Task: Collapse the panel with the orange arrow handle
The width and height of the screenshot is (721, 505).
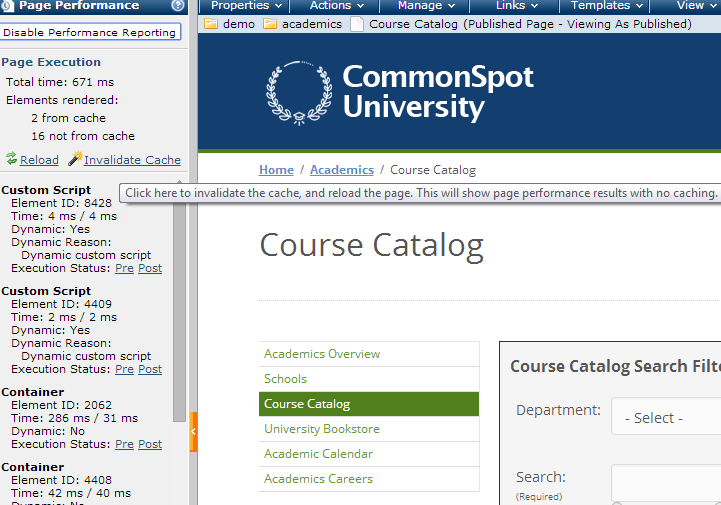Action: 194,431
